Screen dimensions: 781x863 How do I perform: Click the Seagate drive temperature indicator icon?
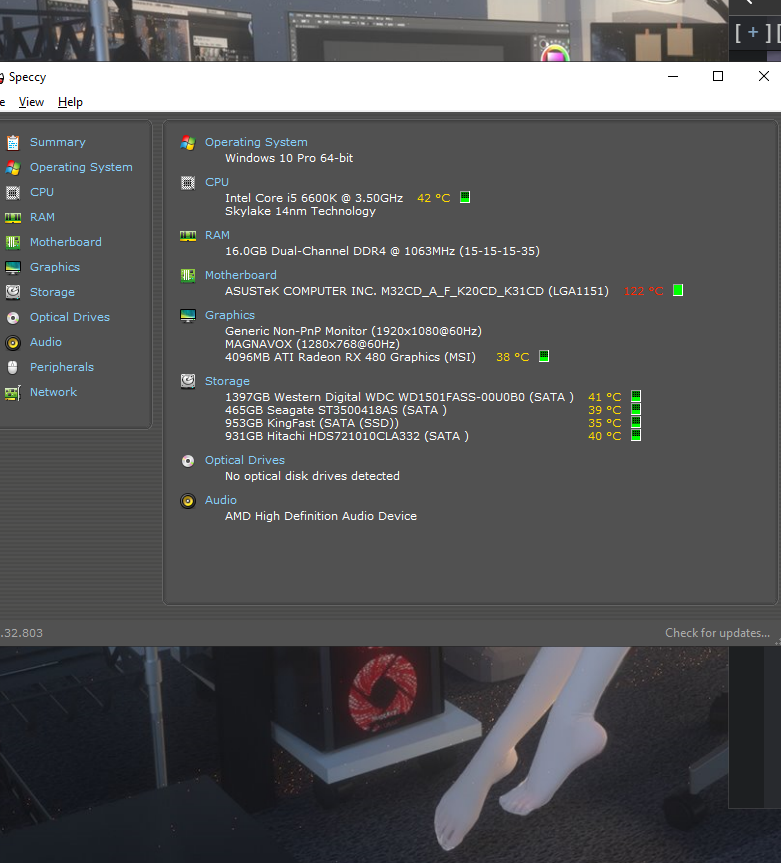[636, 409]
